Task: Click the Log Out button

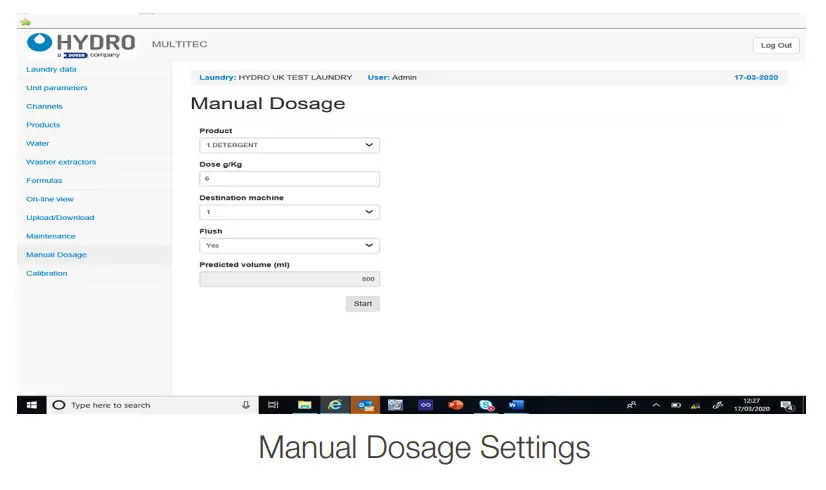Action: pyautogui.click(x=776, y=45)
